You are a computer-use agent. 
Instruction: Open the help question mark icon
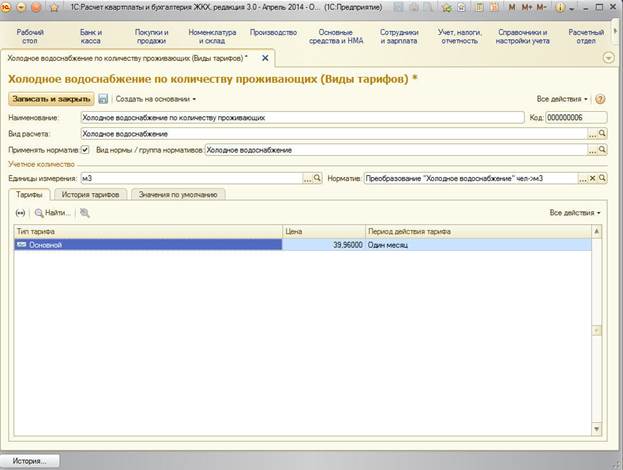pyautogui.click(x=600, y=99)
